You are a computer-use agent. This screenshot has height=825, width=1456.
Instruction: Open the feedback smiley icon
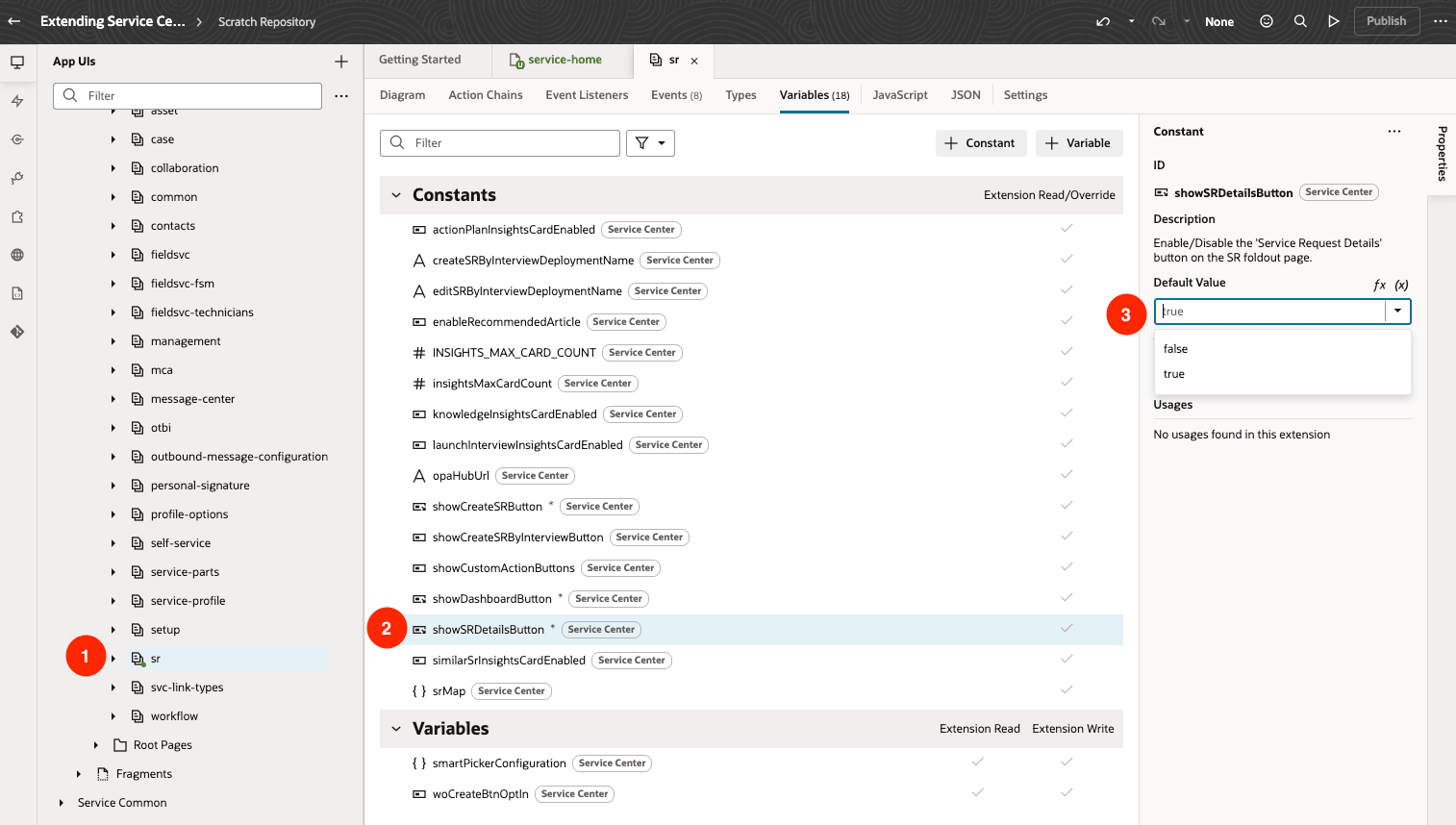tap(1267, 21)
